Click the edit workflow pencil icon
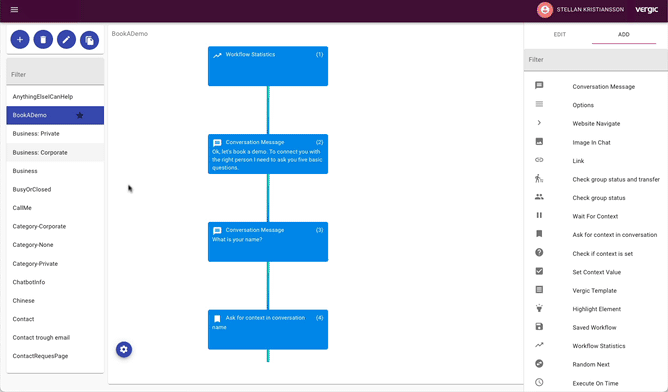 click(x=66, y=40)
